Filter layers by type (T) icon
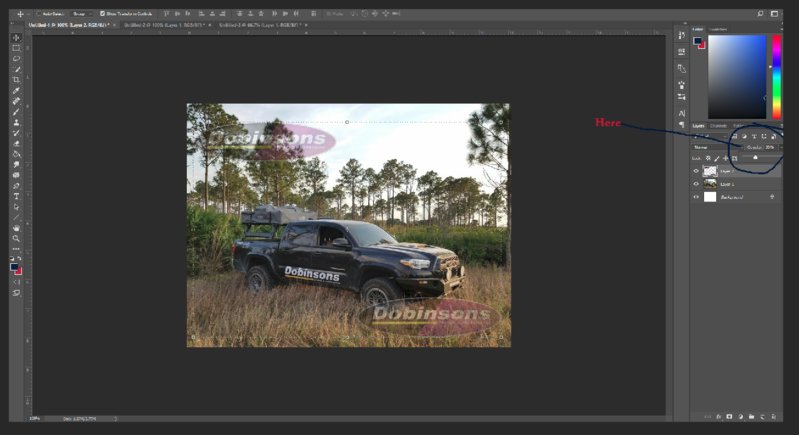This screenshot has height=435, width=799. pyautogui.click(x=754, y=137)
